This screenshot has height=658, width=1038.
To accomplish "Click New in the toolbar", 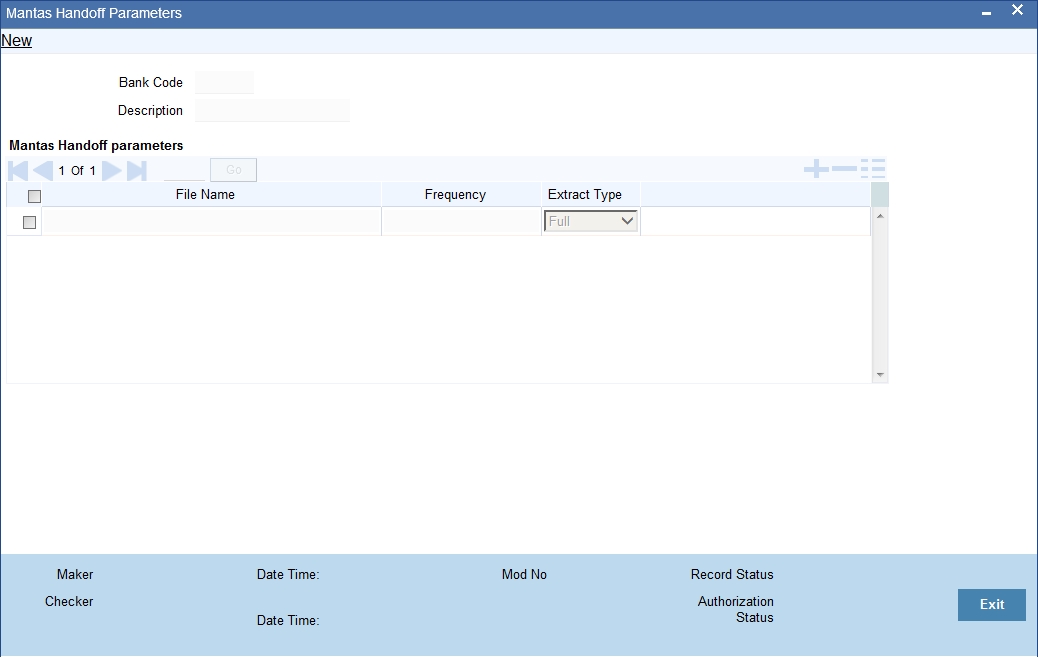I will tap(17, 40).
